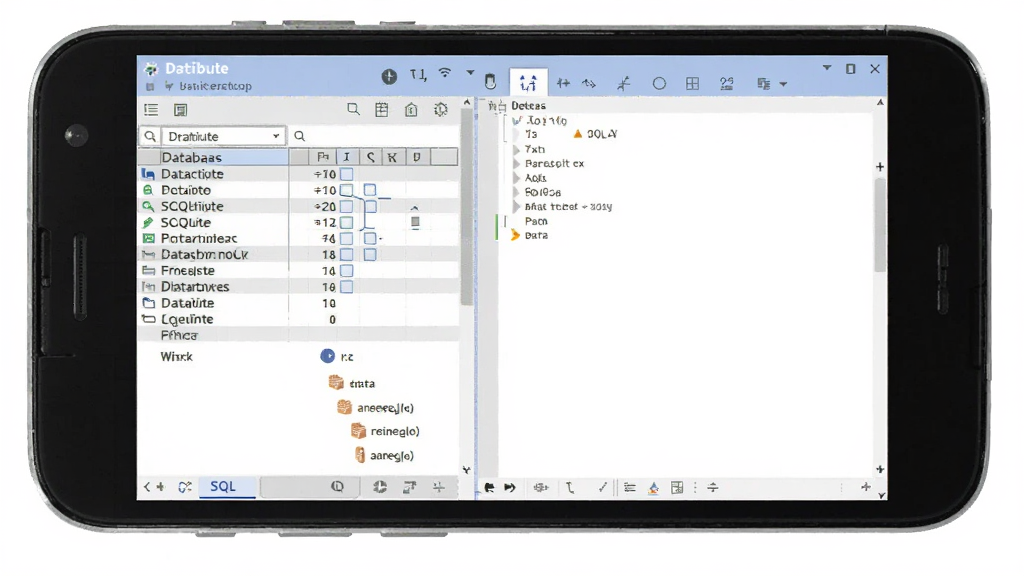Open the Dratiiute combo box
Image resolution: width=1024 pixels, height=576 pixels.
tap(223, 136)
